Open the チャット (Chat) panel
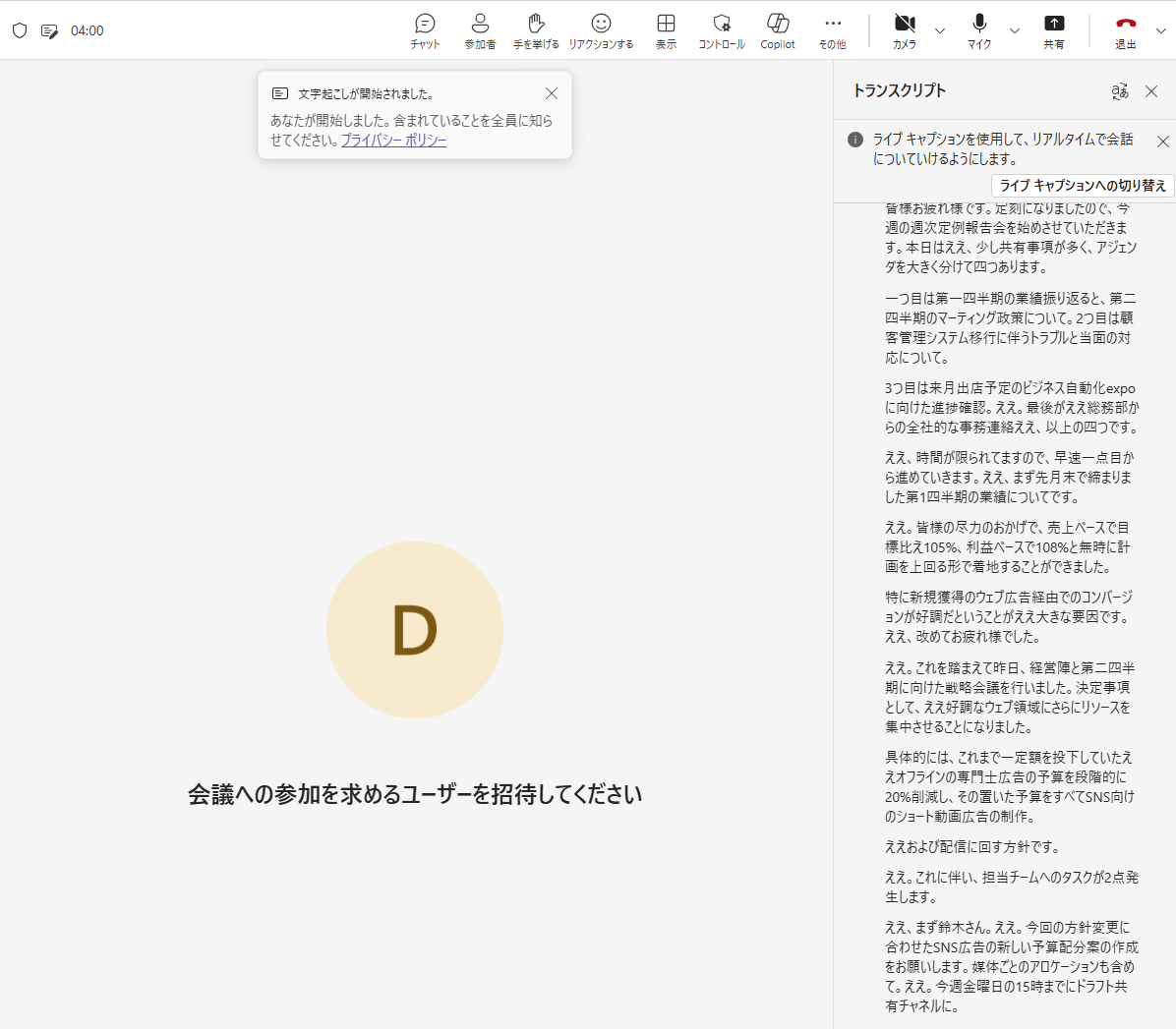The width and height of the screenshot is (1176, 1029). click(425, 30)
